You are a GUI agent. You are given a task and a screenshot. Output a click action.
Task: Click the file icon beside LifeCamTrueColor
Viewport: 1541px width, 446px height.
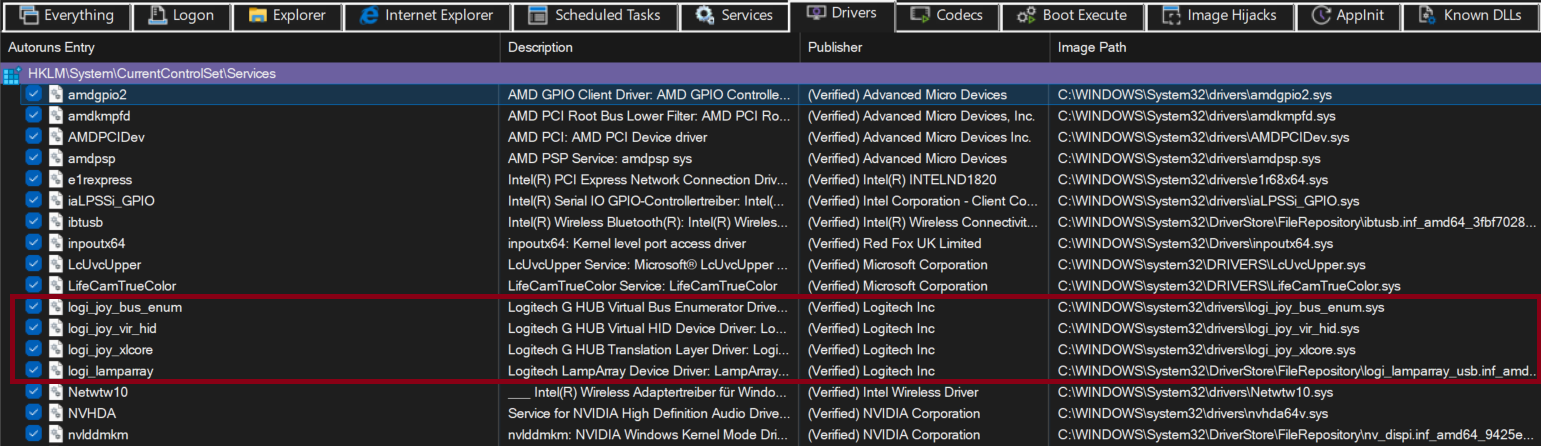tap(56, 286)
